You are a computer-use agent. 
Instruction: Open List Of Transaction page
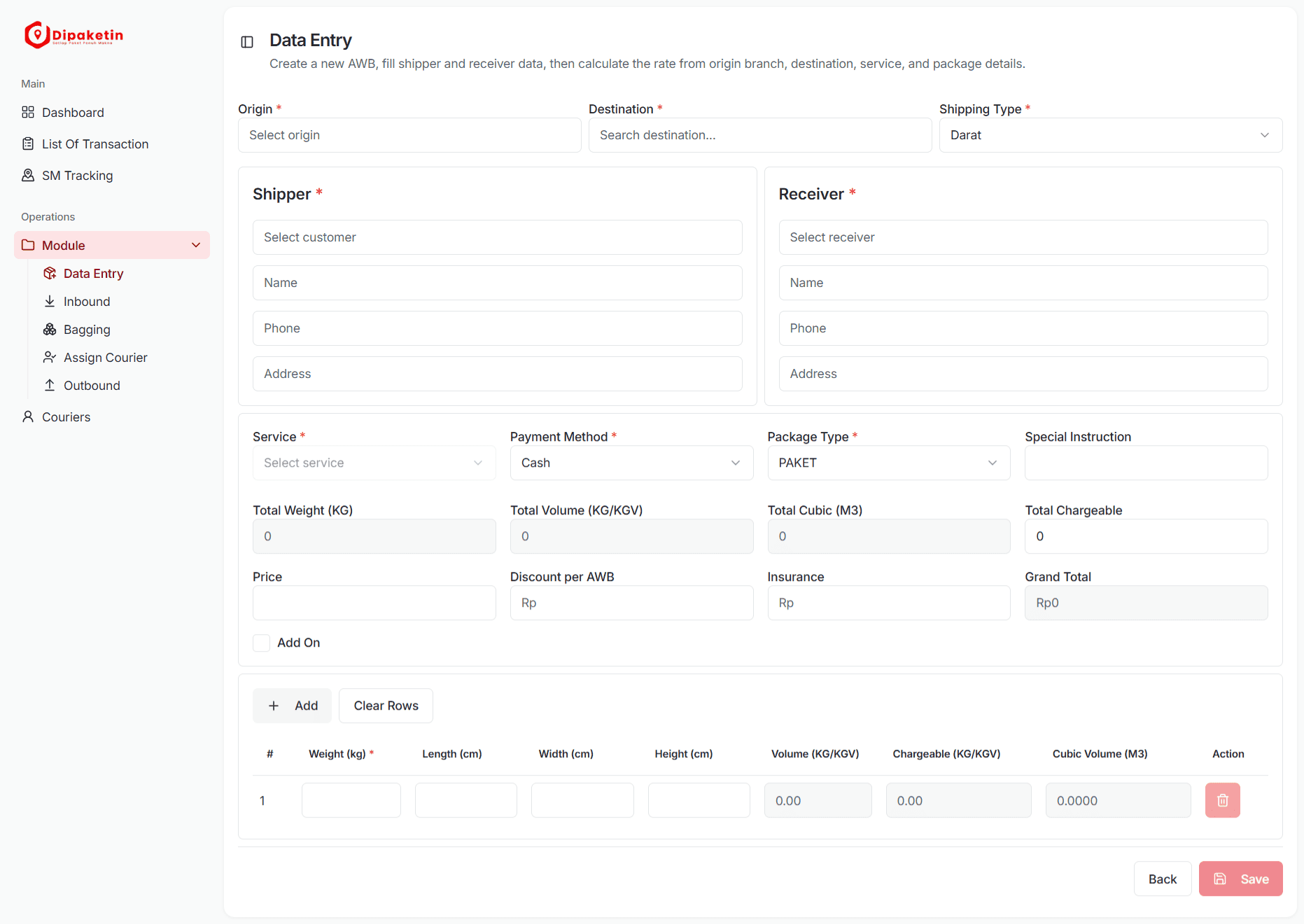click(112, 144)
